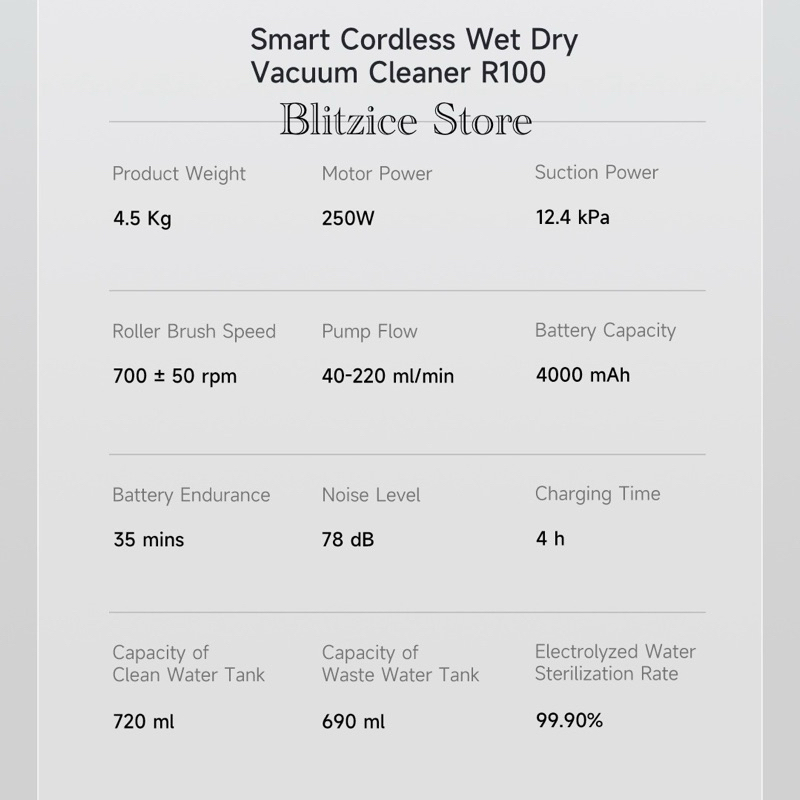The width and height of the screenshot is (800, 800).
Task: Click the Pump Flow label
Action: click(369, 332)
